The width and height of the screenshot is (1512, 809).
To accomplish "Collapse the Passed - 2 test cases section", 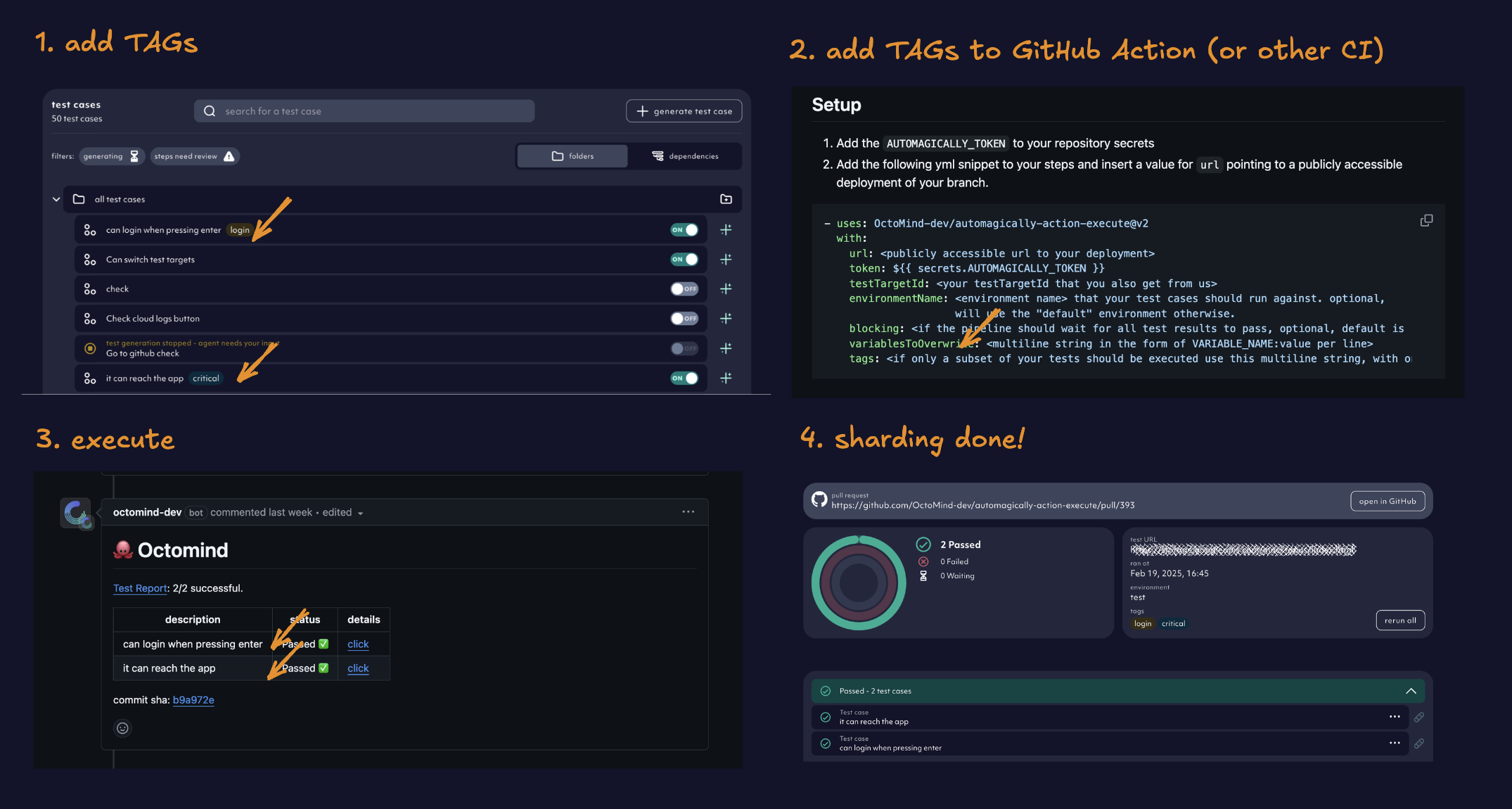I will point(1411,691).
